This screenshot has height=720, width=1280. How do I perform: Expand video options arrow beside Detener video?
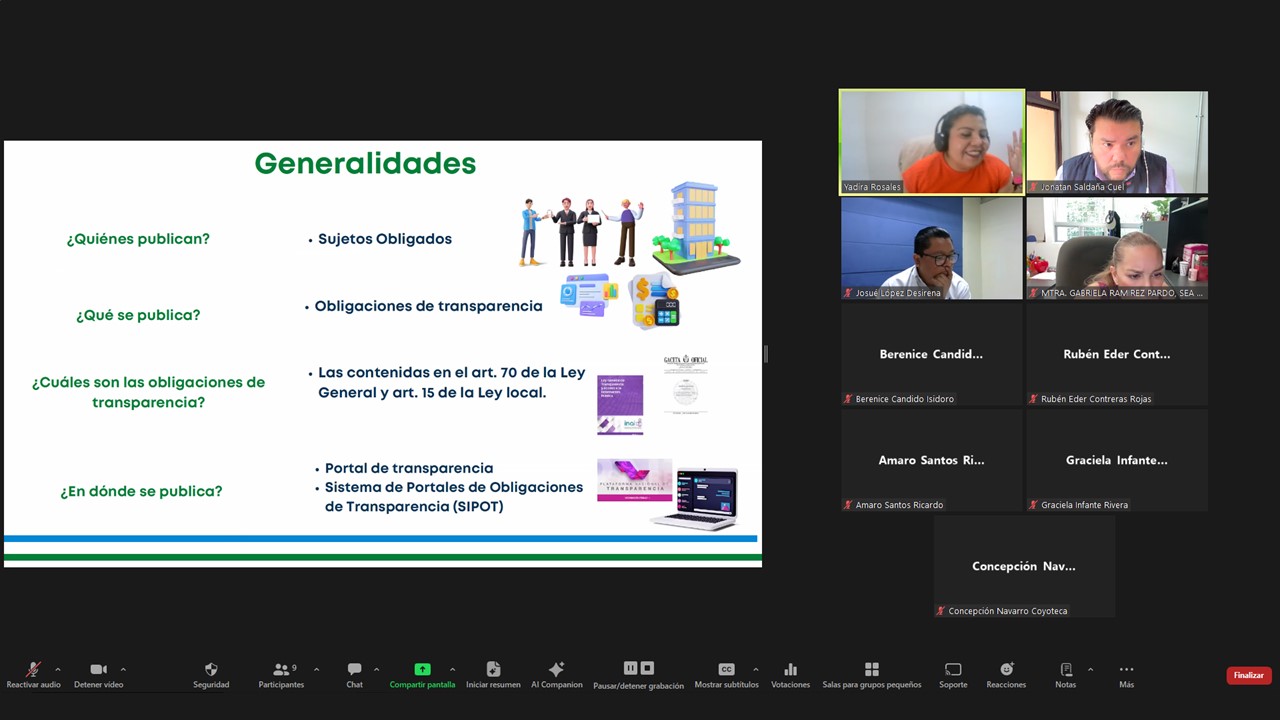click(123, 669)
